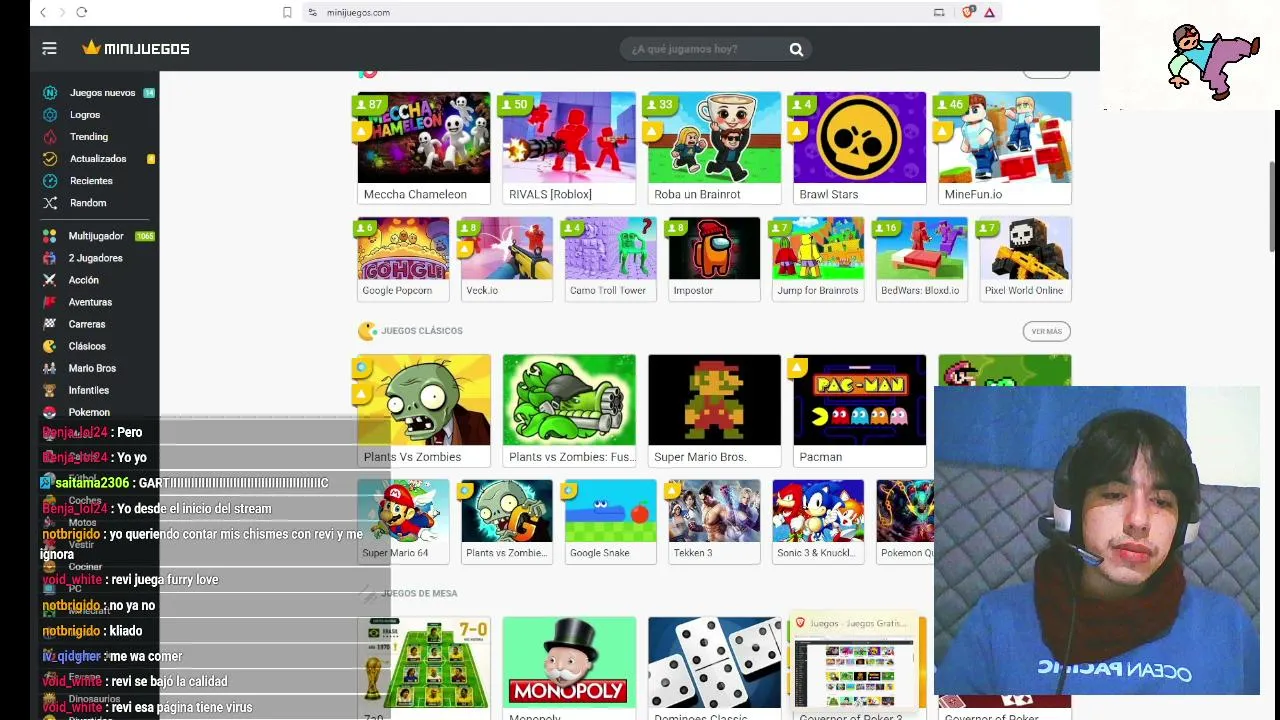Open the Juegos Clásicos section heading
Image resolution: width=1280 pixels, height=720 pixels.
pos(421,331)
